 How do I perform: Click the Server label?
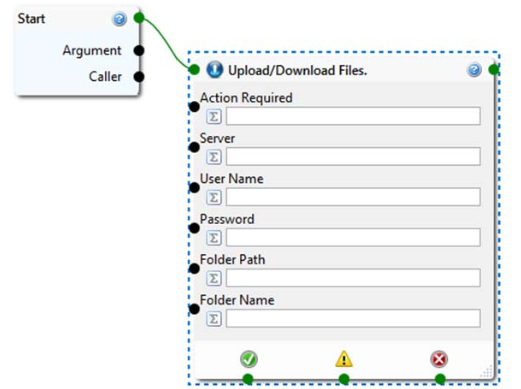click(217, 138)
